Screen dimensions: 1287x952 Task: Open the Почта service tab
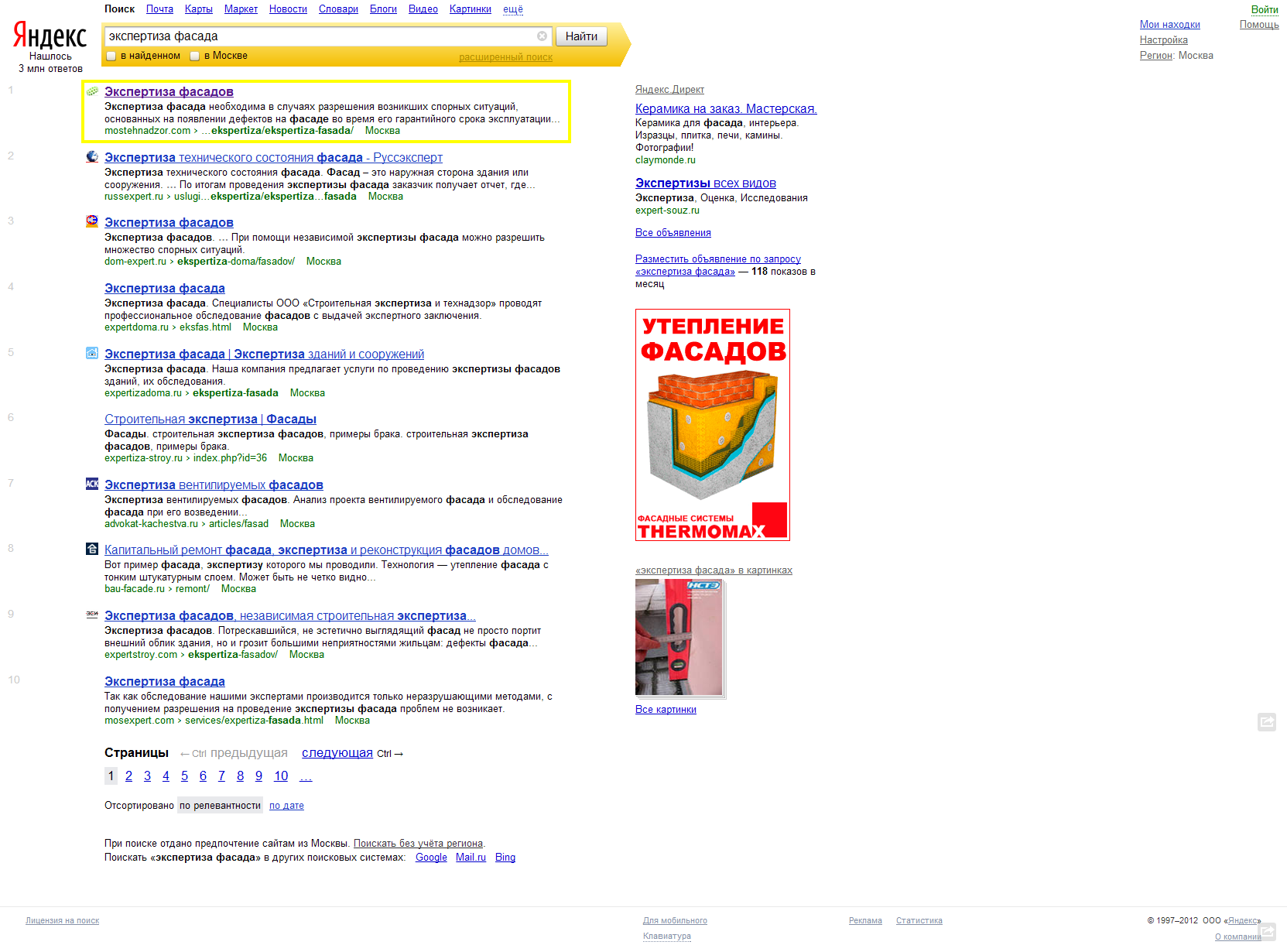(x=159, y=9)
